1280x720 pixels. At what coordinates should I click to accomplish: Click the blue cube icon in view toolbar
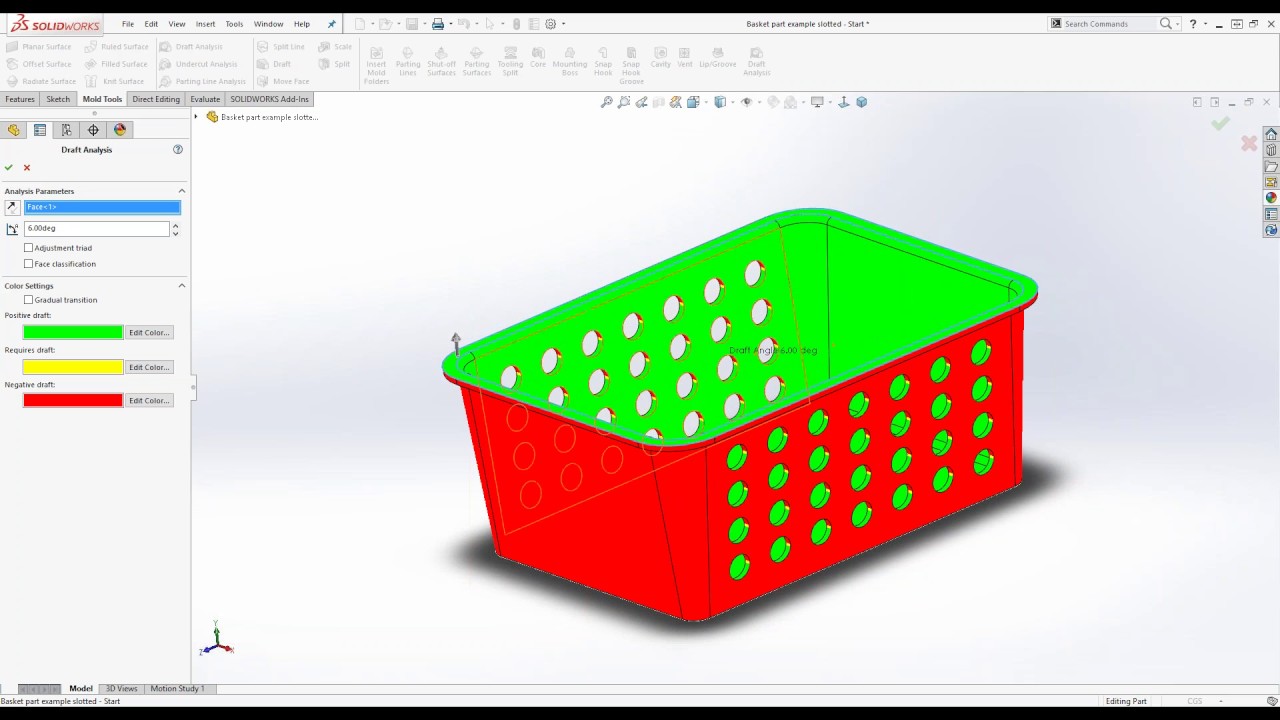[x=862, y=102]
